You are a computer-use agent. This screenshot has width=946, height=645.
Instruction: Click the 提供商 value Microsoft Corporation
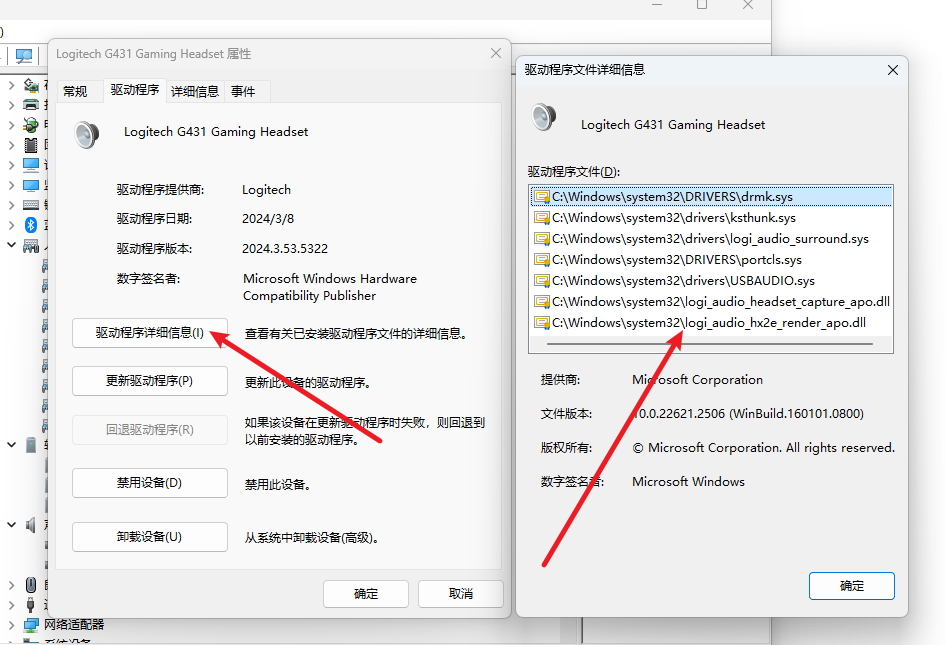[697, 380]
